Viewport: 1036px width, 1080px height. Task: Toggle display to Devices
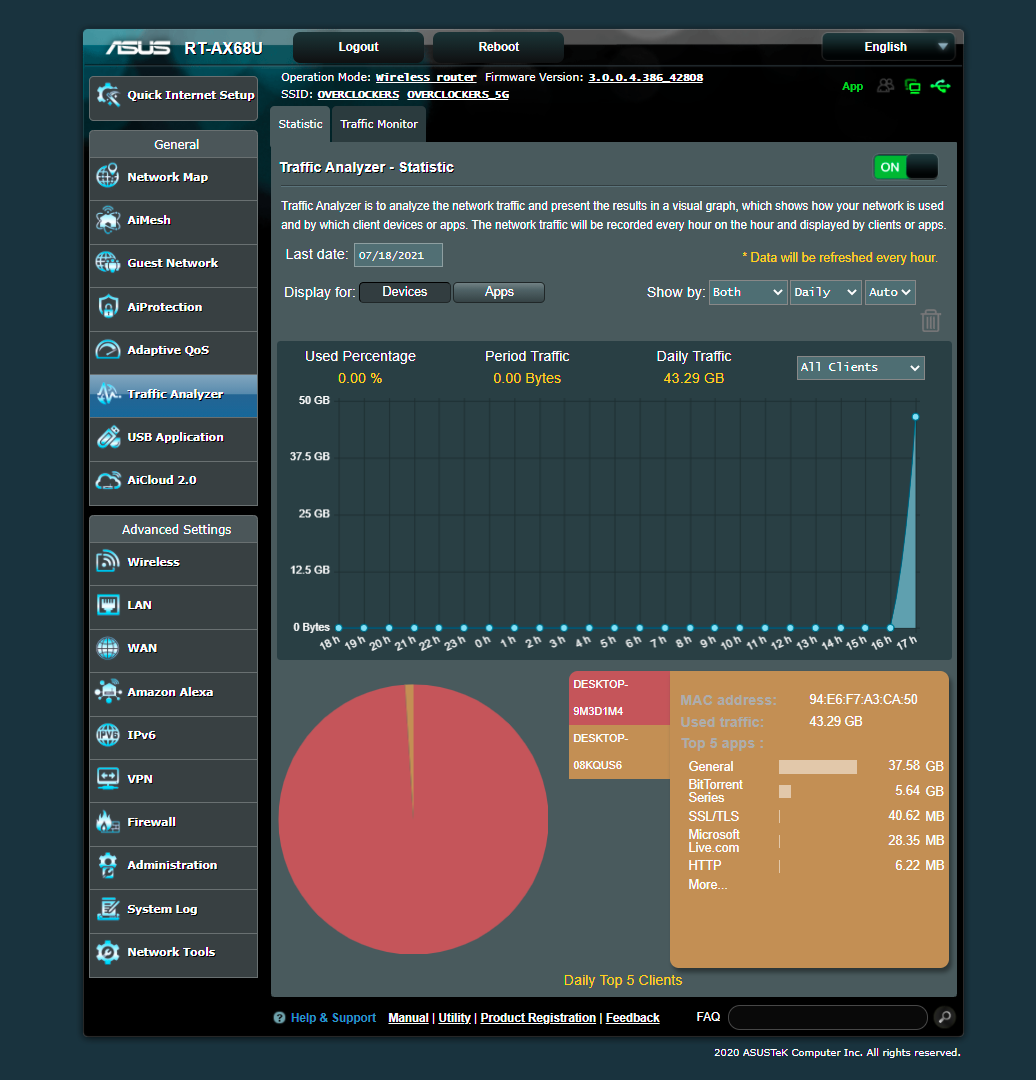click(x=405, y=292)
